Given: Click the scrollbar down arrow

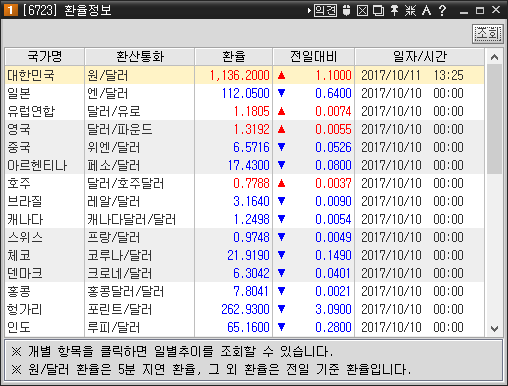Looking at the screenshot, I should click(494, 329).
